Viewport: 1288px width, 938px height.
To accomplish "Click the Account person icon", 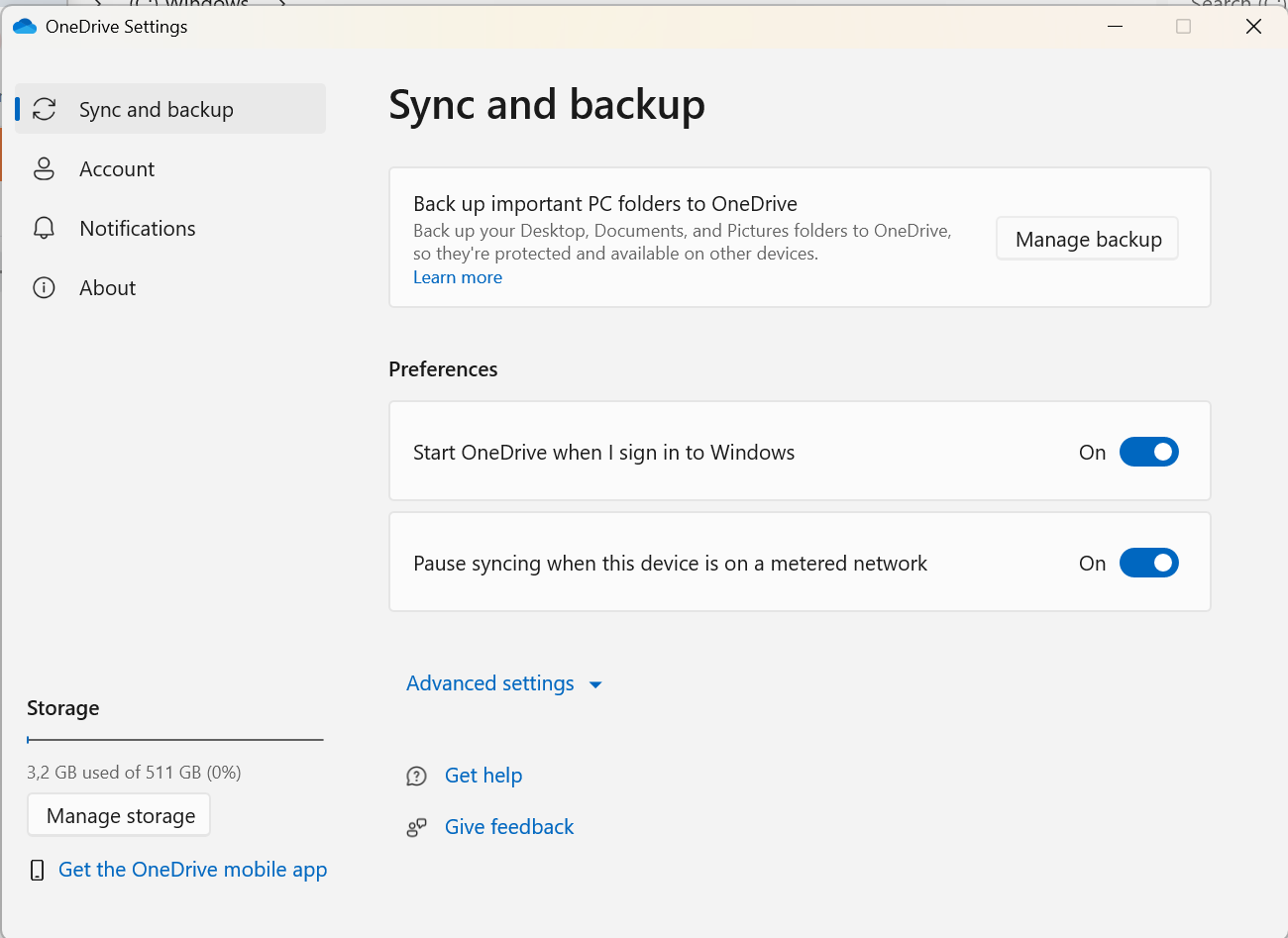I will tap(44, 168).
